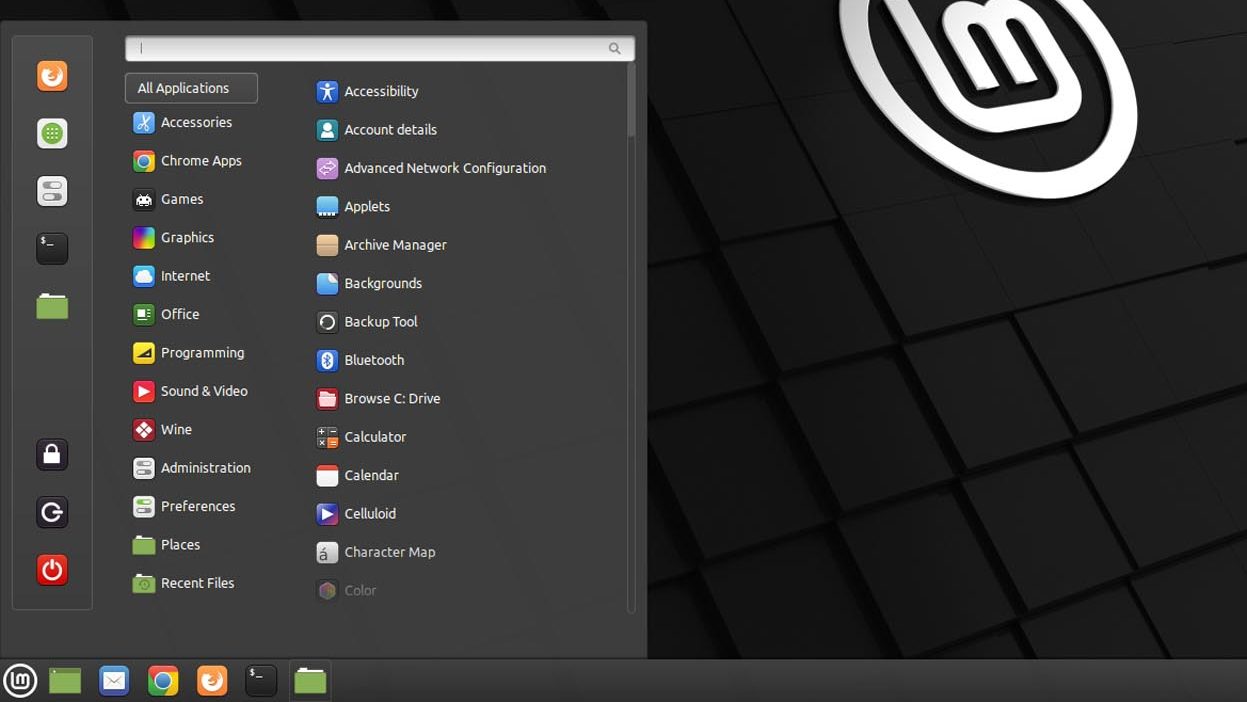This screenshot has height=702, width=1247.
Task: Show All Applications
Action: click(190, 88)
